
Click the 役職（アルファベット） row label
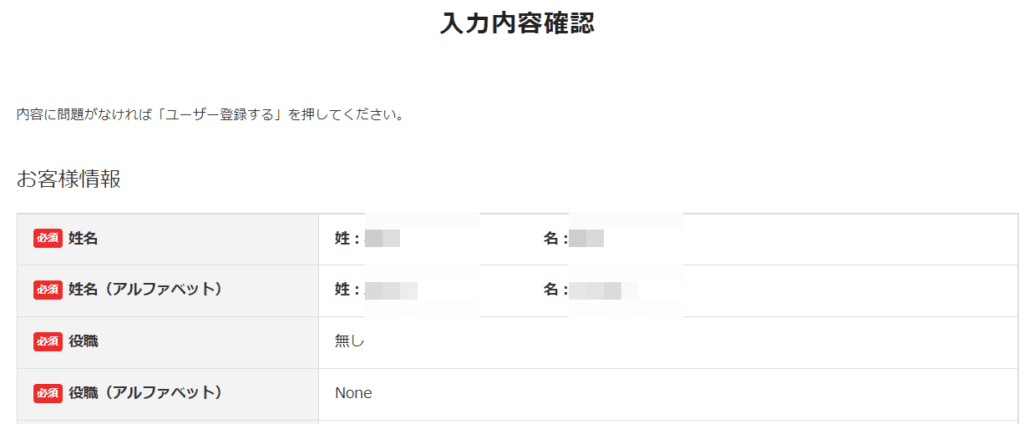145,393
